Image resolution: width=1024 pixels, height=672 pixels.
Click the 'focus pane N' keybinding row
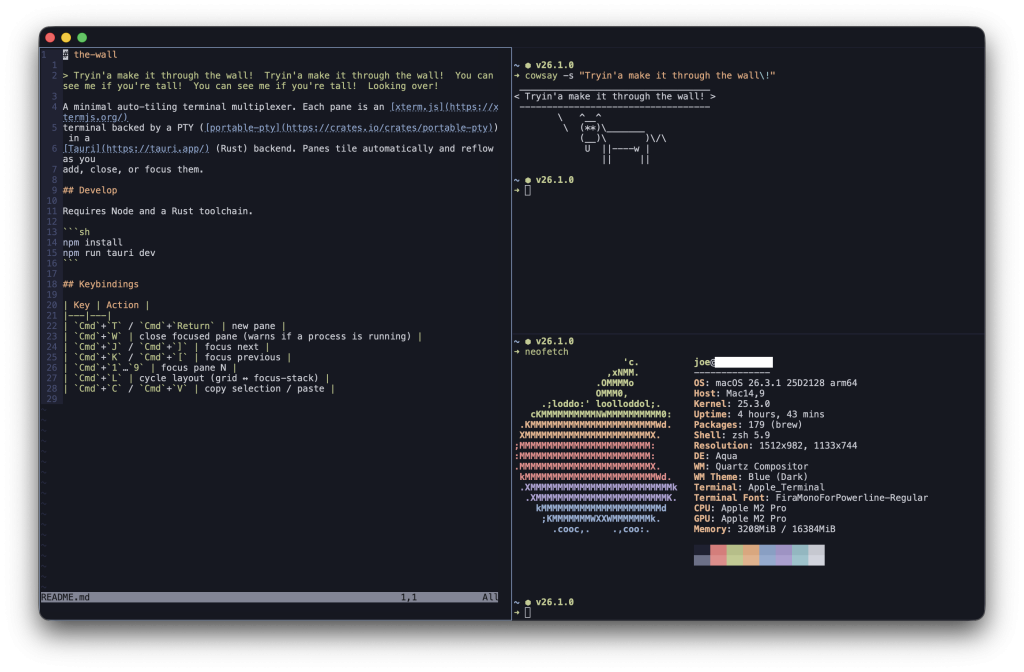[150, 368]
